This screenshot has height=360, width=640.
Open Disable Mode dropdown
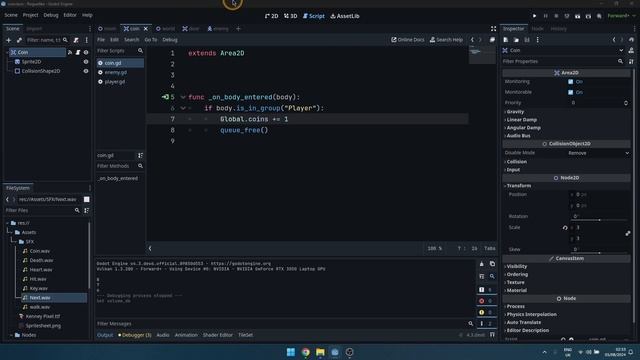coord(599,153)
